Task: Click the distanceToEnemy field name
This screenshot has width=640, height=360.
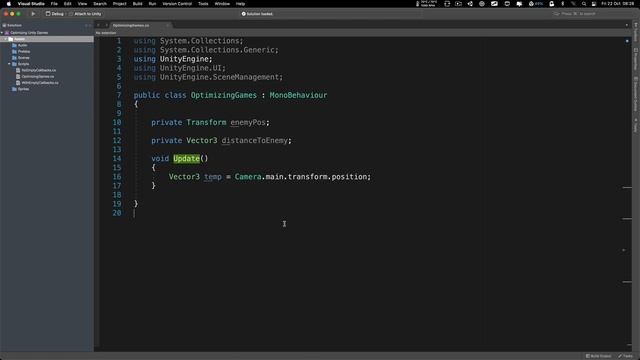Action: (x=255, y=140)
